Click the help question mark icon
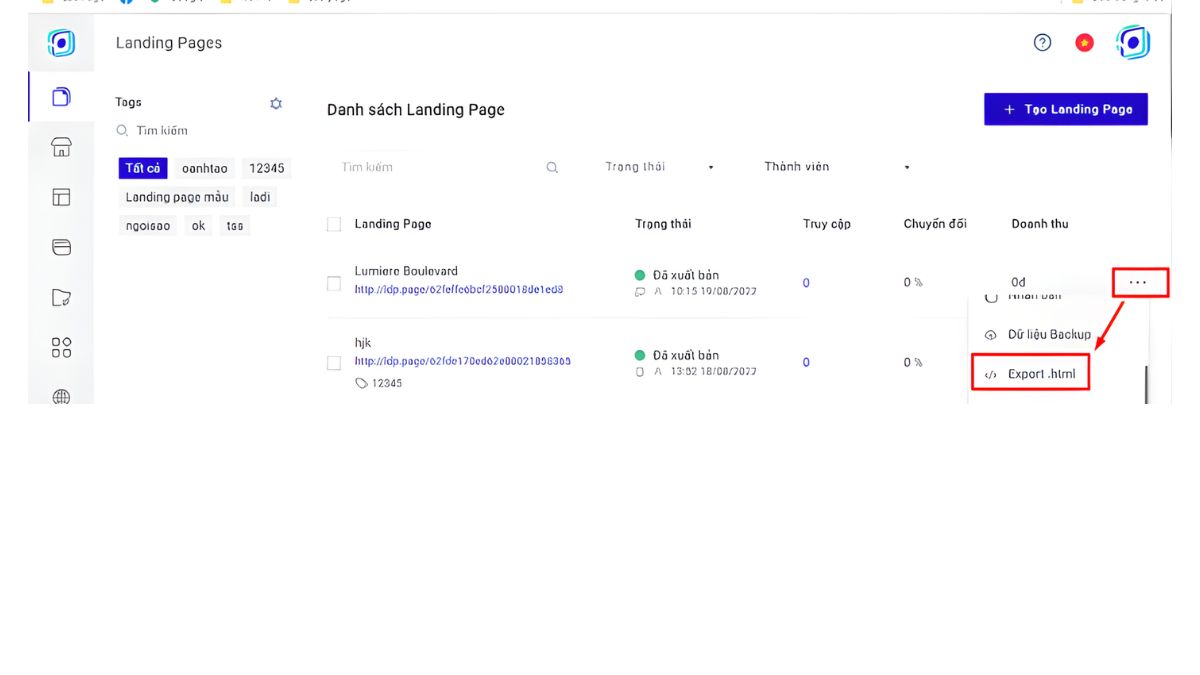 [1042, 43]
